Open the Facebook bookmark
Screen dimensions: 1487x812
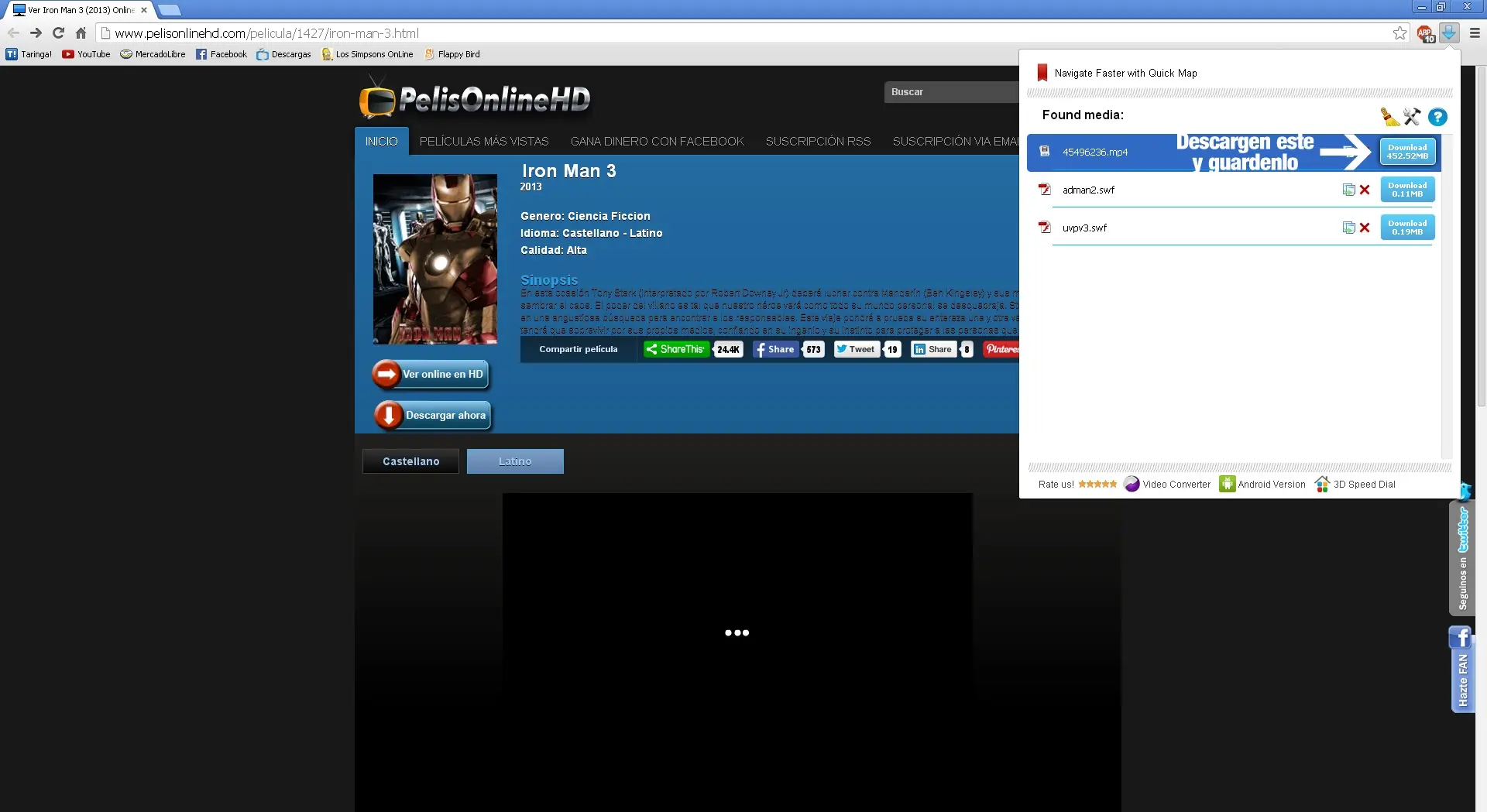[x=221, y=54]
